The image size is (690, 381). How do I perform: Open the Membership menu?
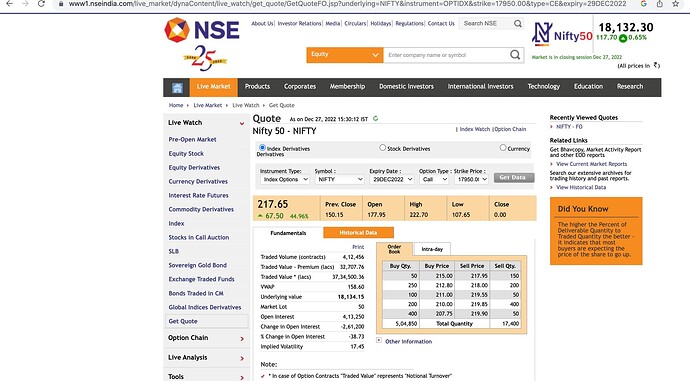coord(347,87)
